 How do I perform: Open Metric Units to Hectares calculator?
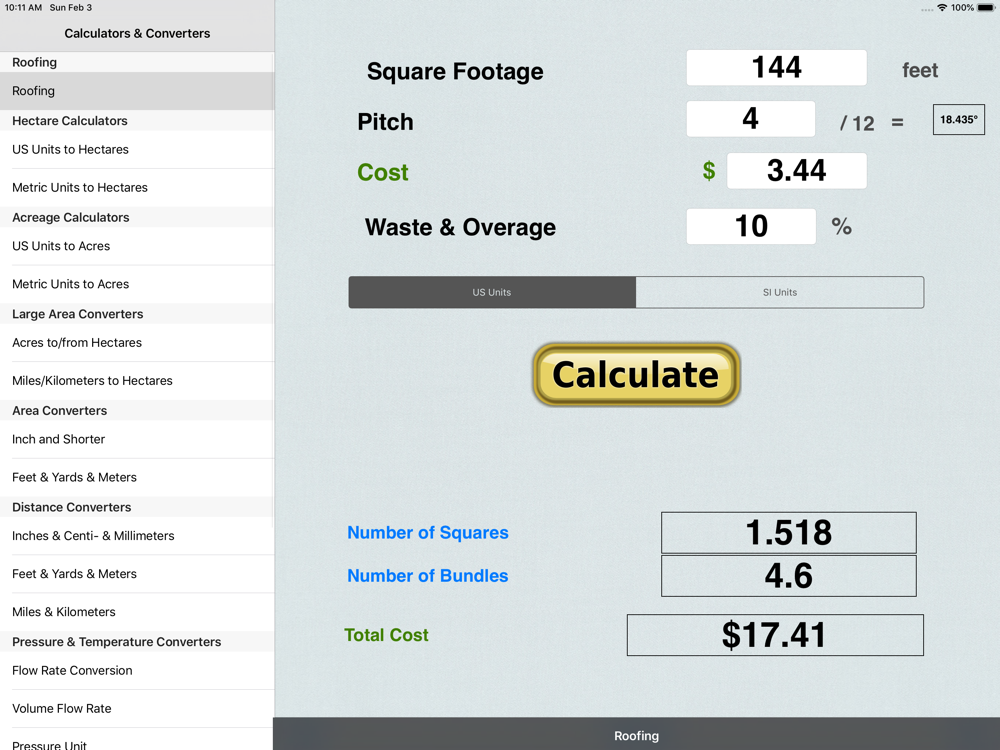[137, 188]
